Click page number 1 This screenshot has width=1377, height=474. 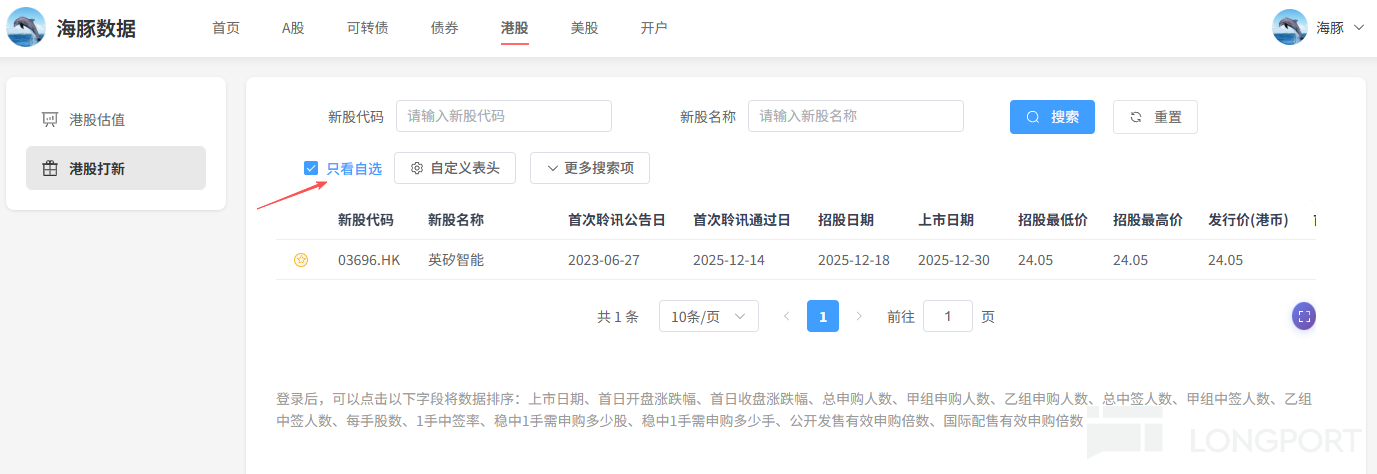823,316
